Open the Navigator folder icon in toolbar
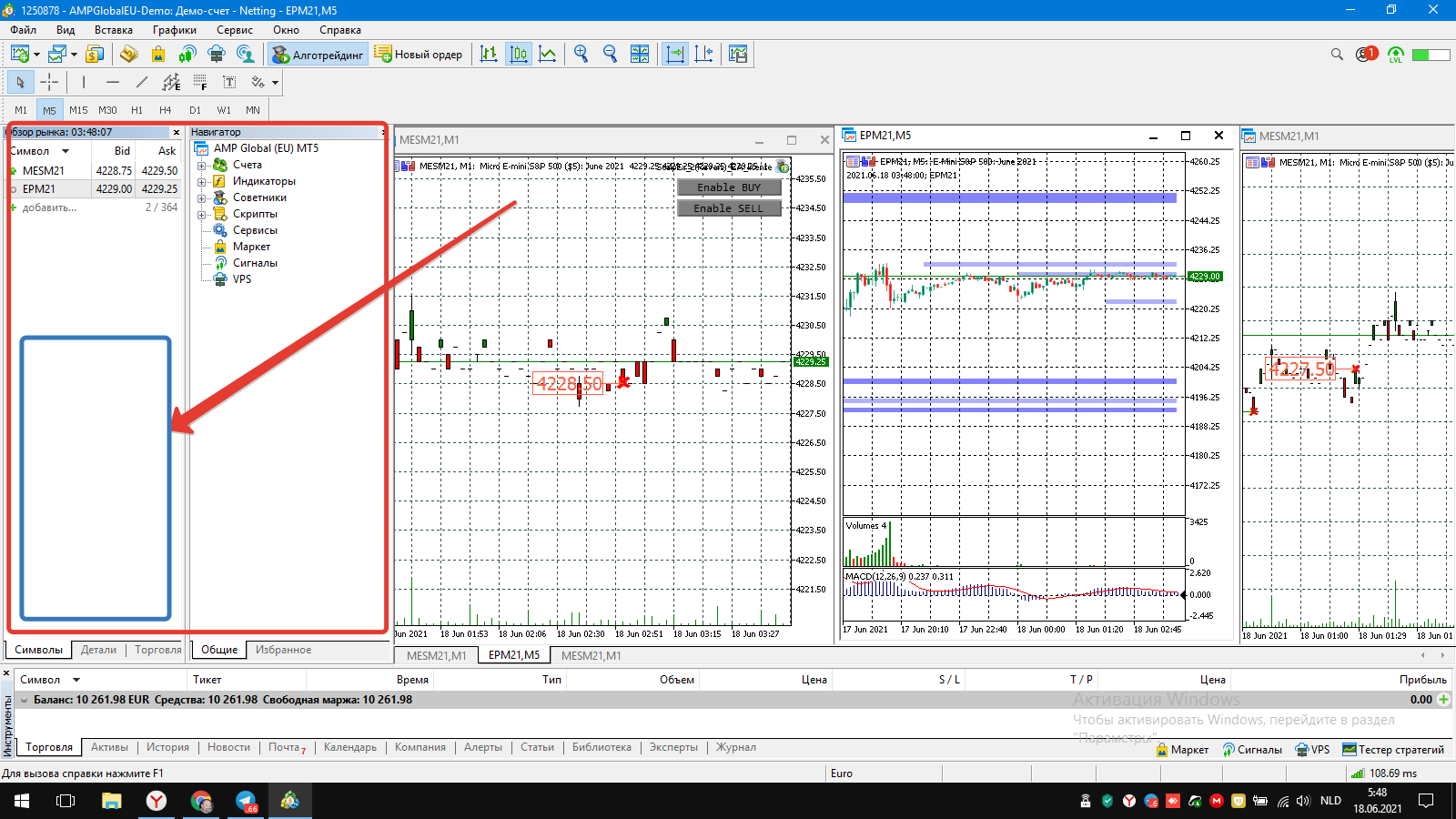 click(x=129, y=55)
